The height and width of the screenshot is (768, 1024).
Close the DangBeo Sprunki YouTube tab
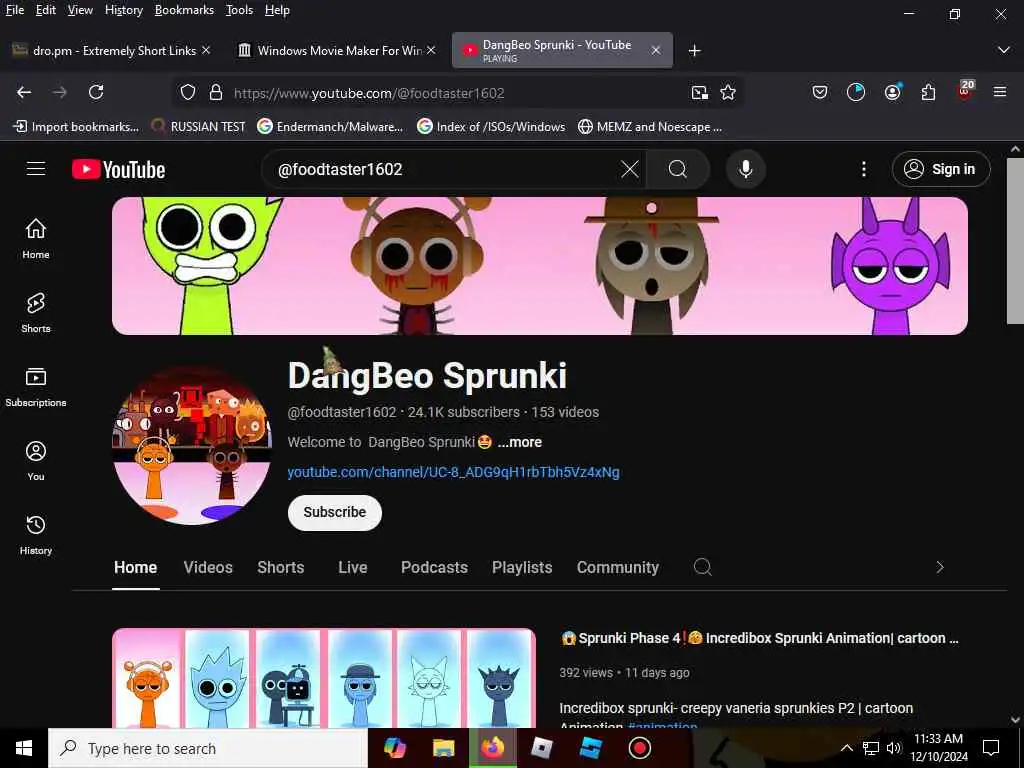coord(656,50)
